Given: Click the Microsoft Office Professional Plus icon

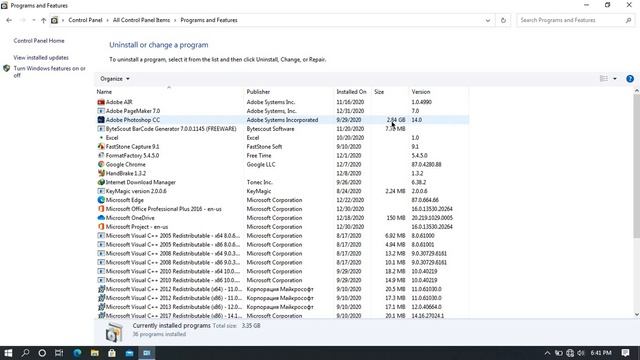Looking at the screenshot, I should (101, 209).
